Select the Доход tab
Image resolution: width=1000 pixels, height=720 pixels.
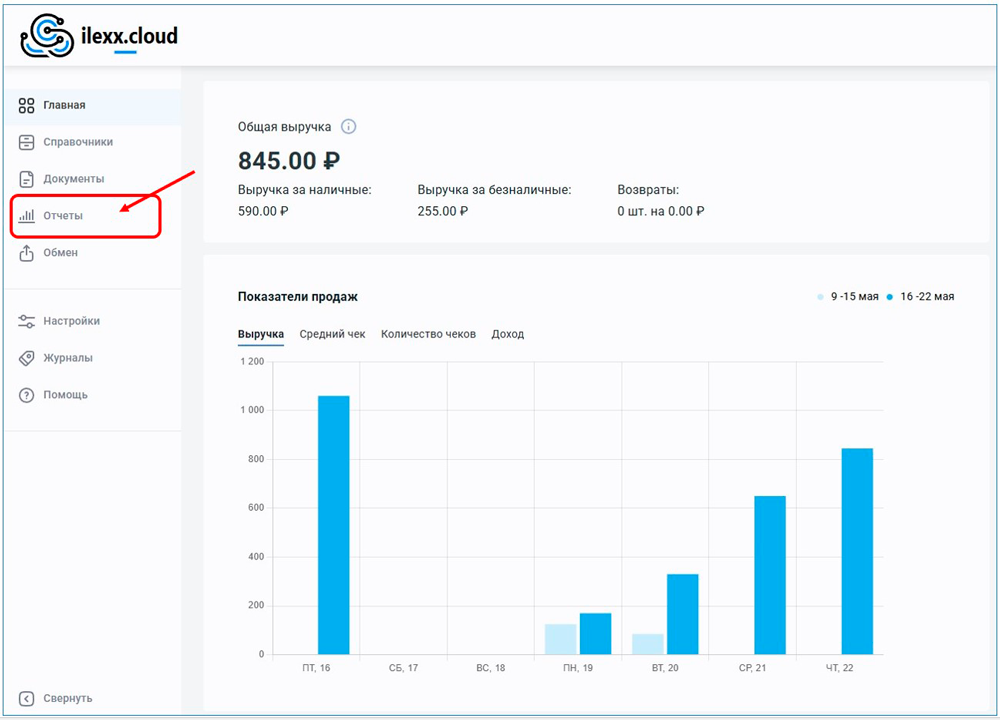507,334
